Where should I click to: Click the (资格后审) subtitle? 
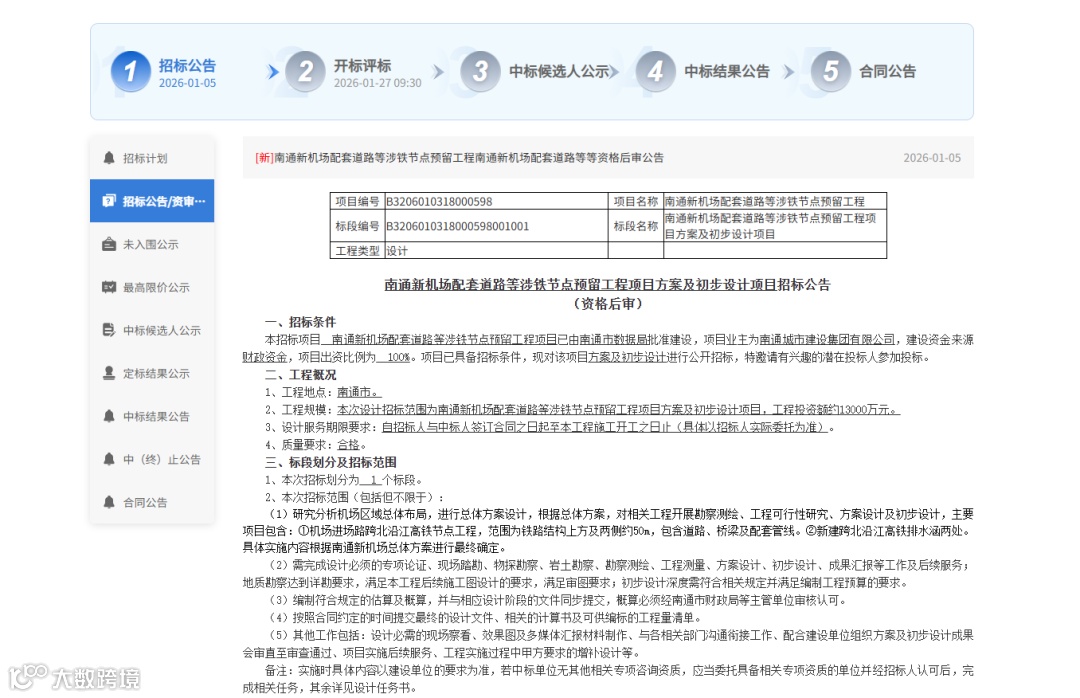pos(608,303)
